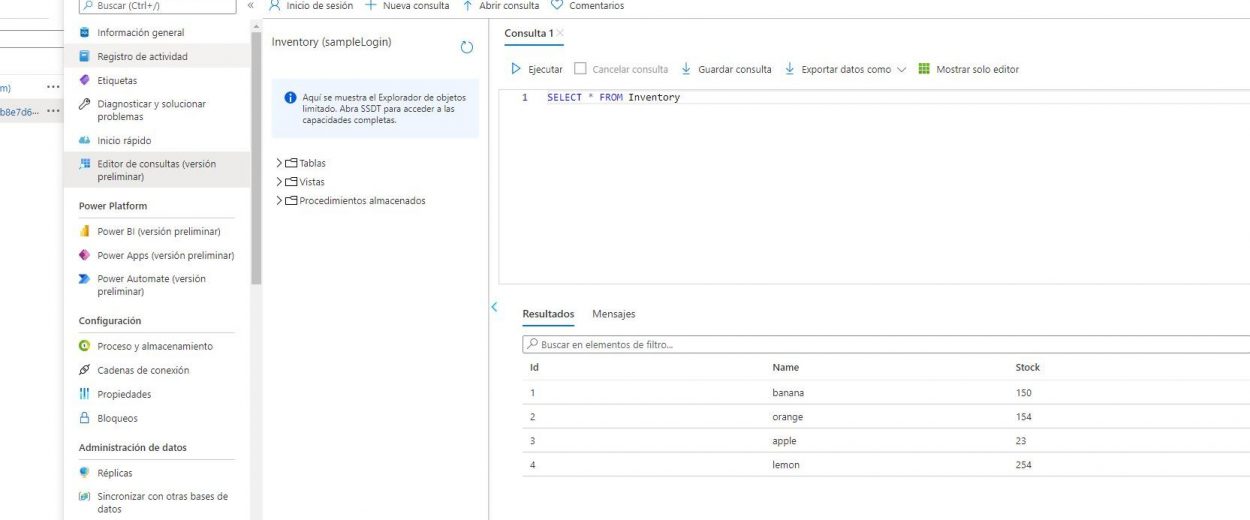1250x520 pixels.
Task: Open Réplicas from data administration
Action: tap(114, 473)
